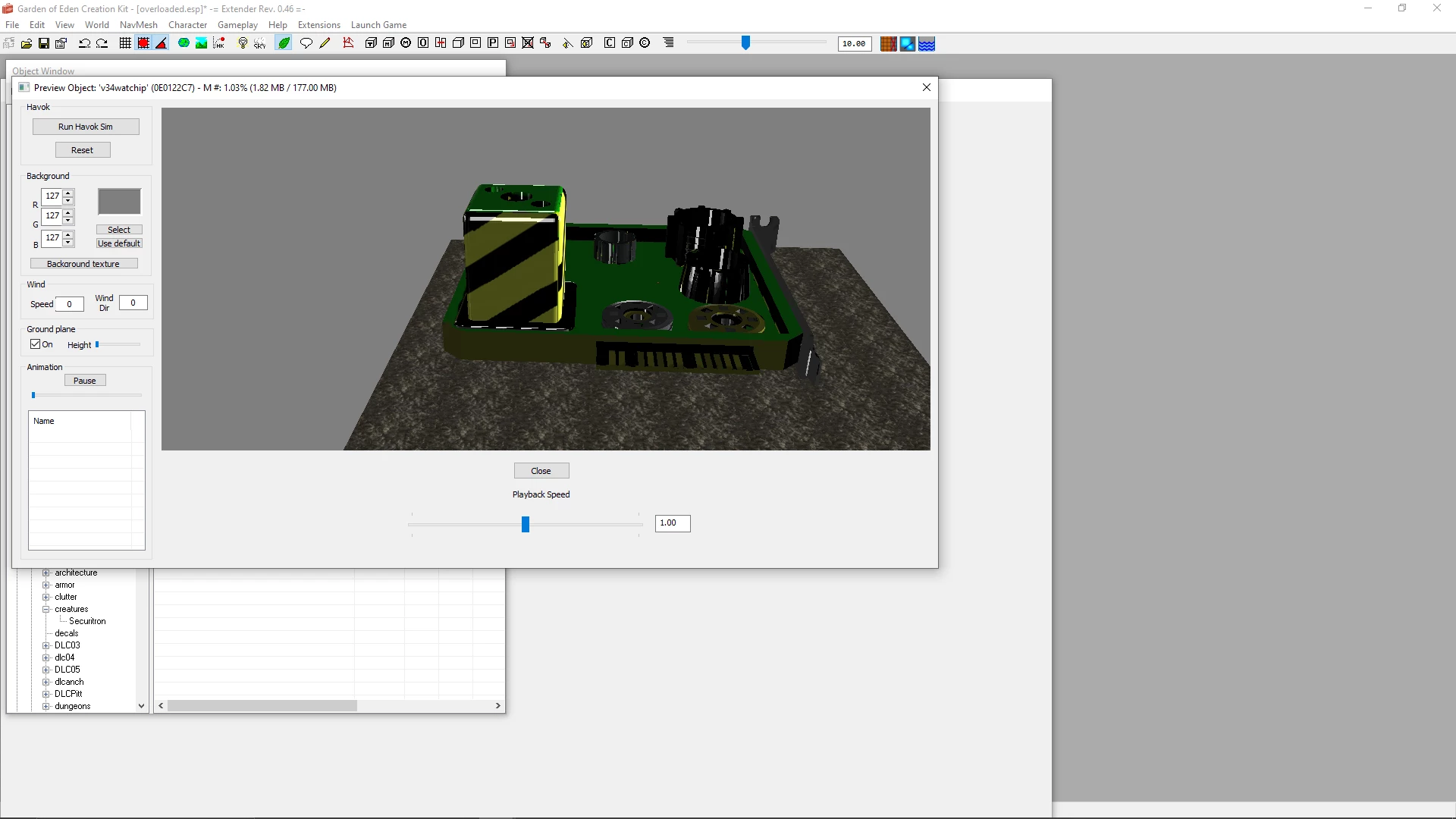Click the Launch Game menu item
This screenshot has width=1456, height=819.
tap(378, 25)
